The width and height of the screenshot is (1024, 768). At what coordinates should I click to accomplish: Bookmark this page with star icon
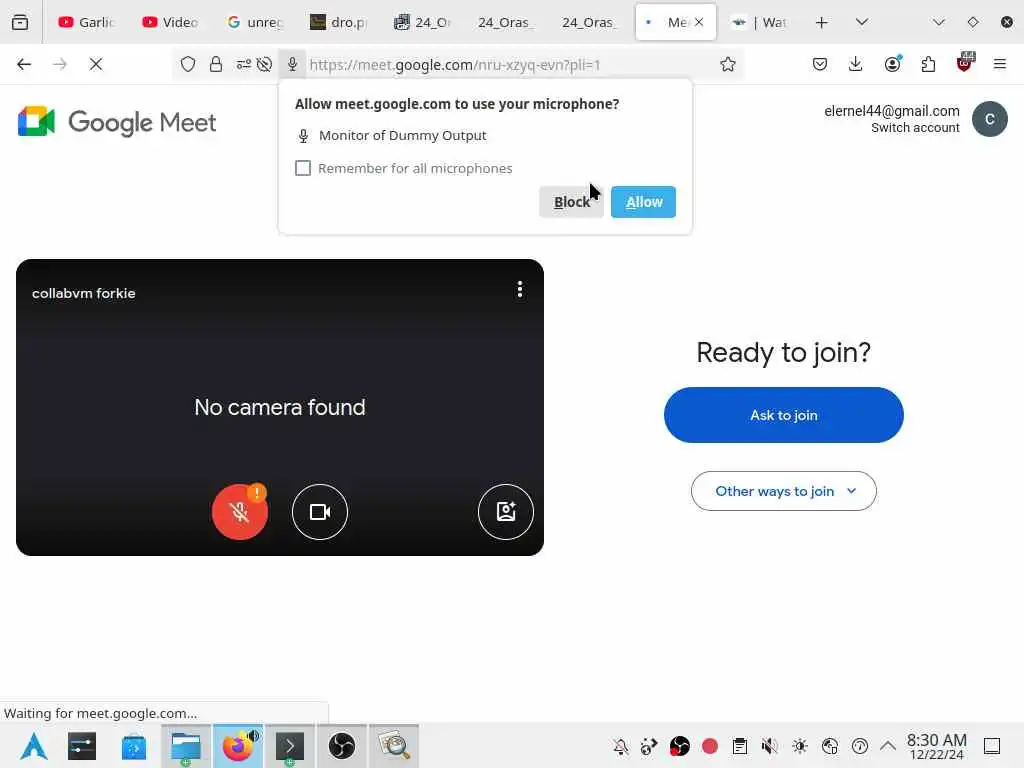click(x=728, y=64)
